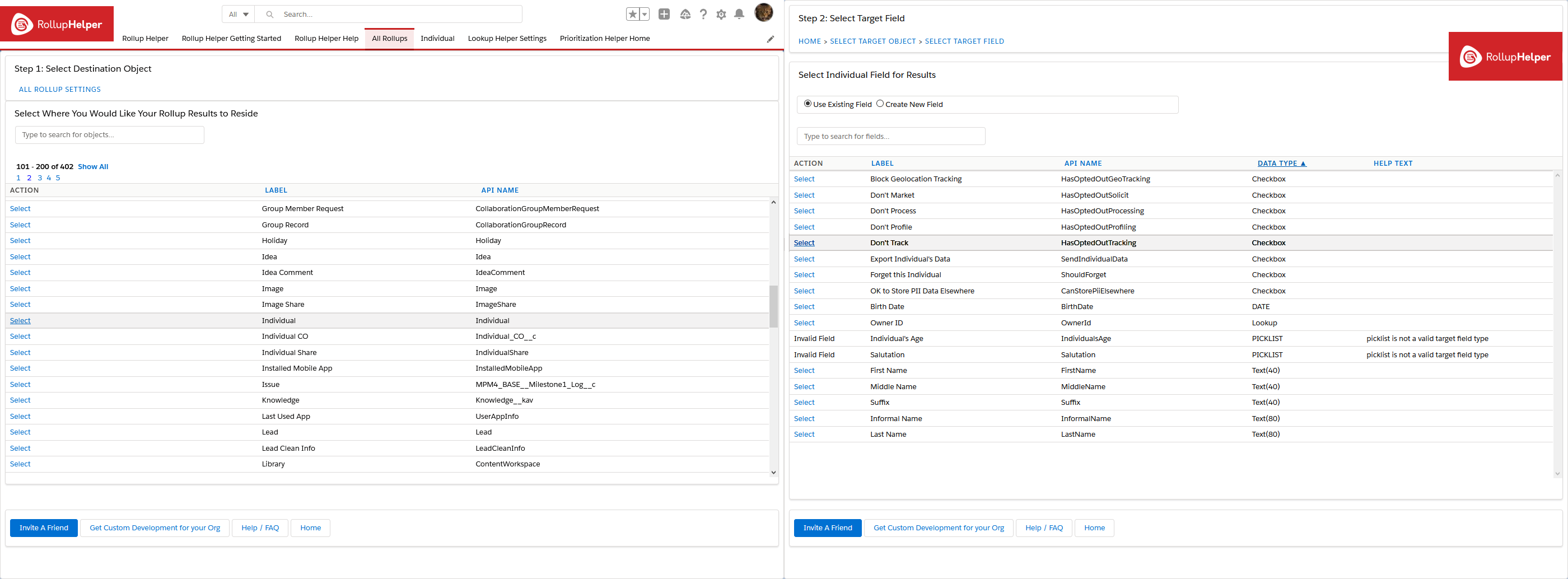The width and height of the screenshot is (1568, 579).
Task: Open Rollup Helper Getting Started tab
Action: pyautogui.click(x=231, y=38)
